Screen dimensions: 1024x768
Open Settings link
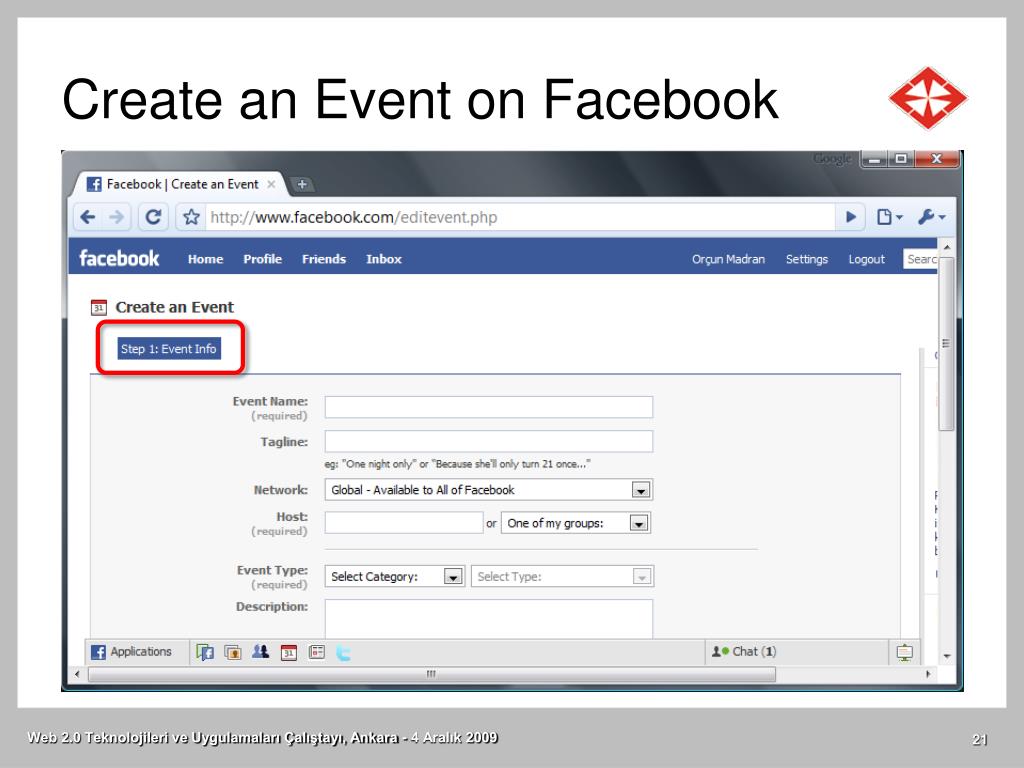(x=807, y=259)
